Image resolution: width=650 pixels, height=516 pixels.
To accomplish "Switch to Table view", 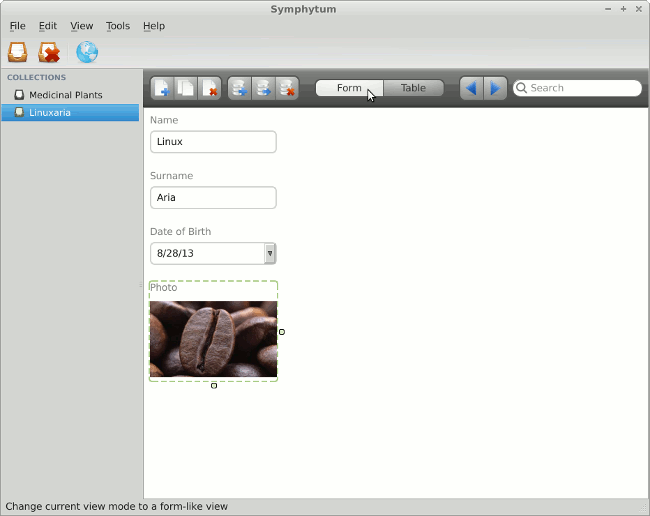I will tap(413, 88).
